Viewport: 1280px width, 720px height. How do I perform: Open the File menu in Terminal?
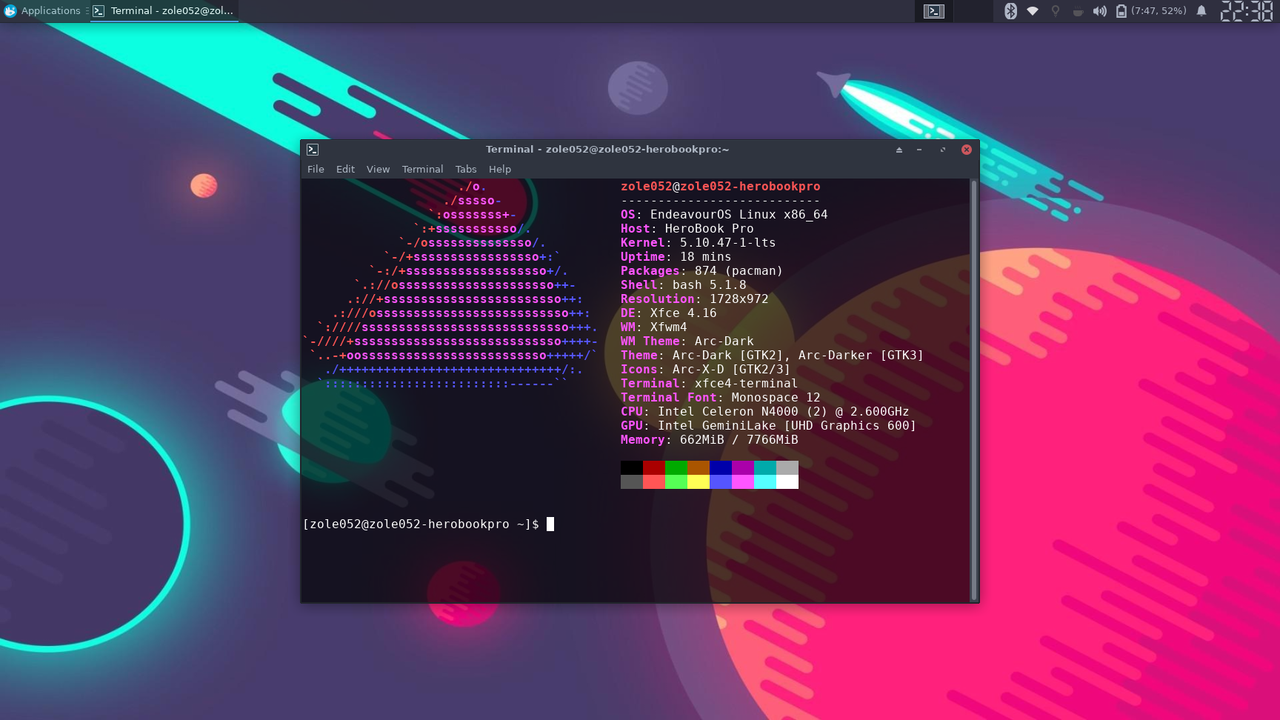[316, 169]
